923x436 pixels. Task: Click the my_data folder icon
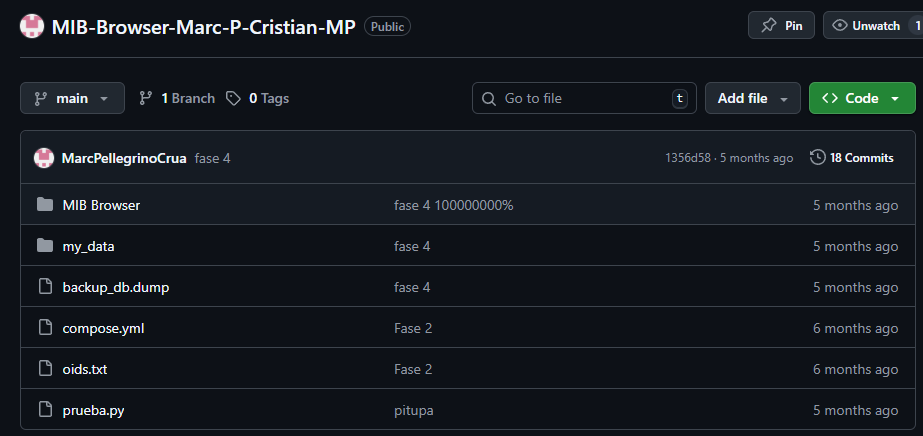click(x=44, y=246)
